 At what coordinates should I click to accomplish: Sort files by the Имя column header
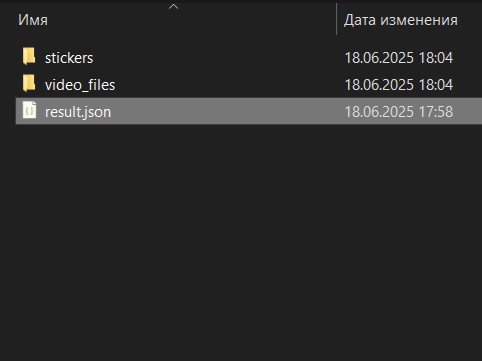click(x=33, y=20)
